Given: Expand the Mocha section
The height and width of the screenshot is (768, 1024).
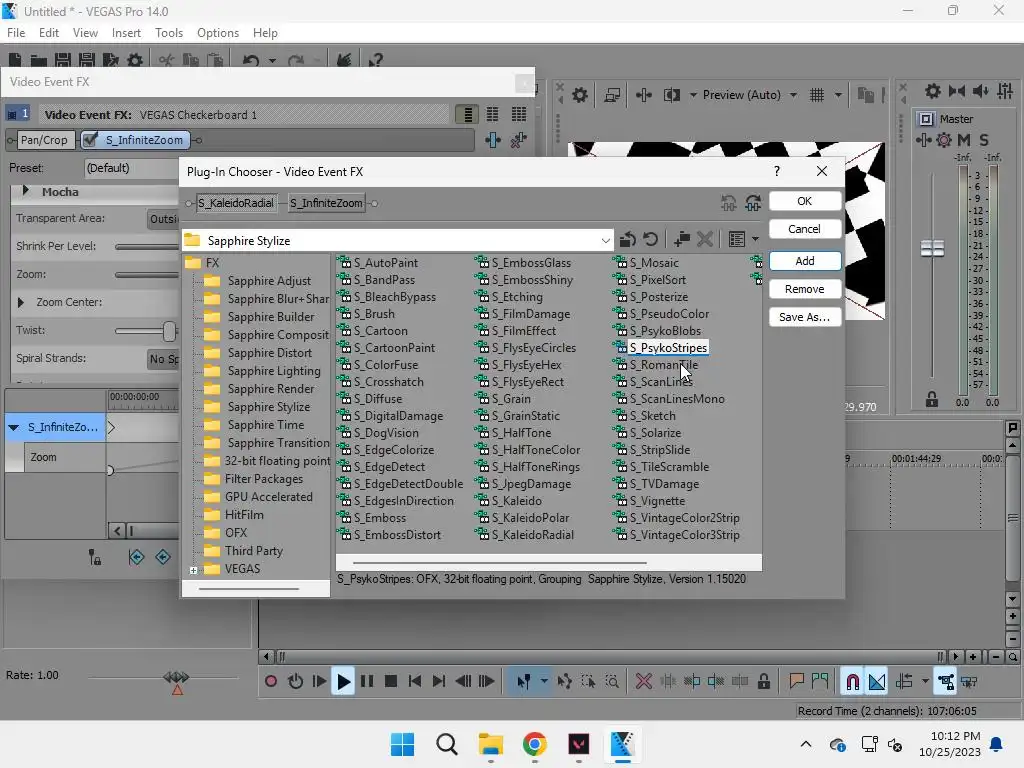Looking at the screenshot, I should tap(25, 191).
